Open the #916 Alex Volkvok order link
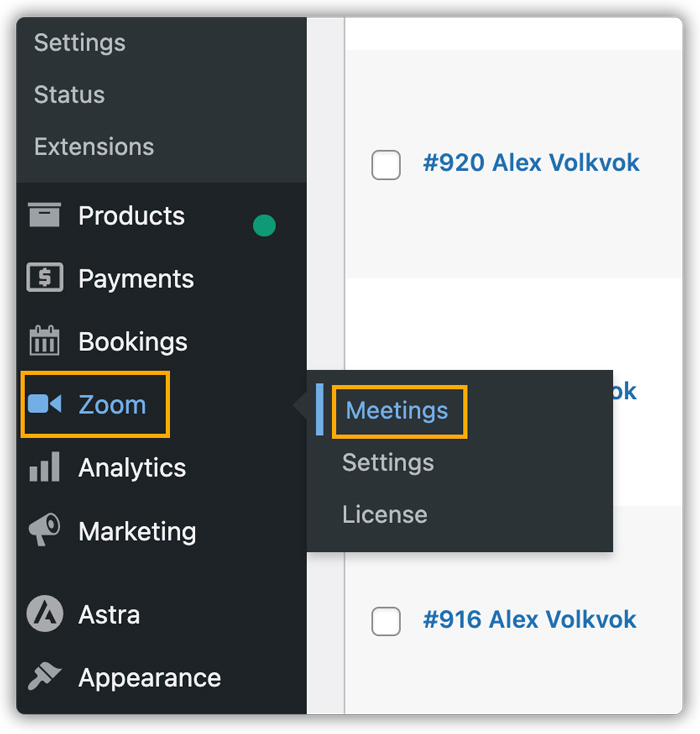This screenshot has height=734, width=700. click(529, 620)
